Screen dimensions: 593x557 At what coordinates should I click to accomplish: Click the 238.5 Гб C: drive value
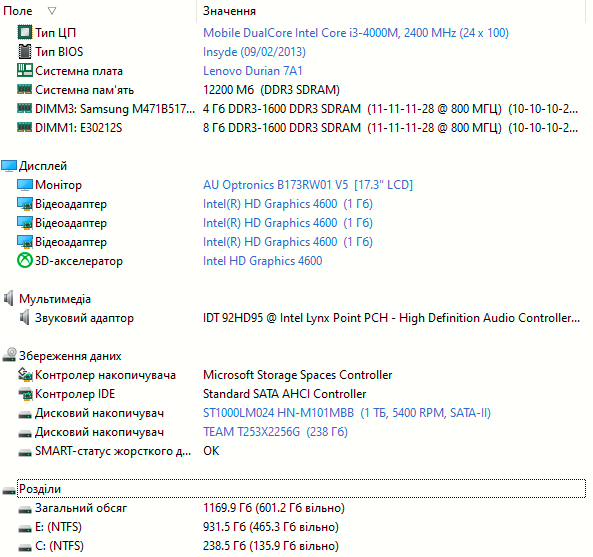(271, 546)
